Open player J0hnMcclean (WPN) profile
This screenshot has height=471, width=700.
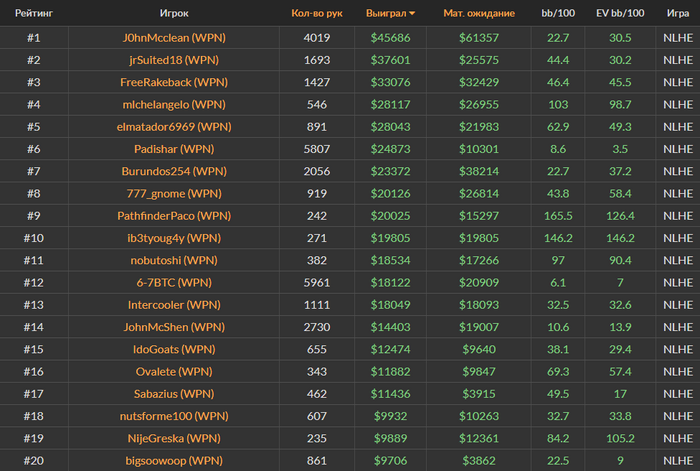[174, 38]
